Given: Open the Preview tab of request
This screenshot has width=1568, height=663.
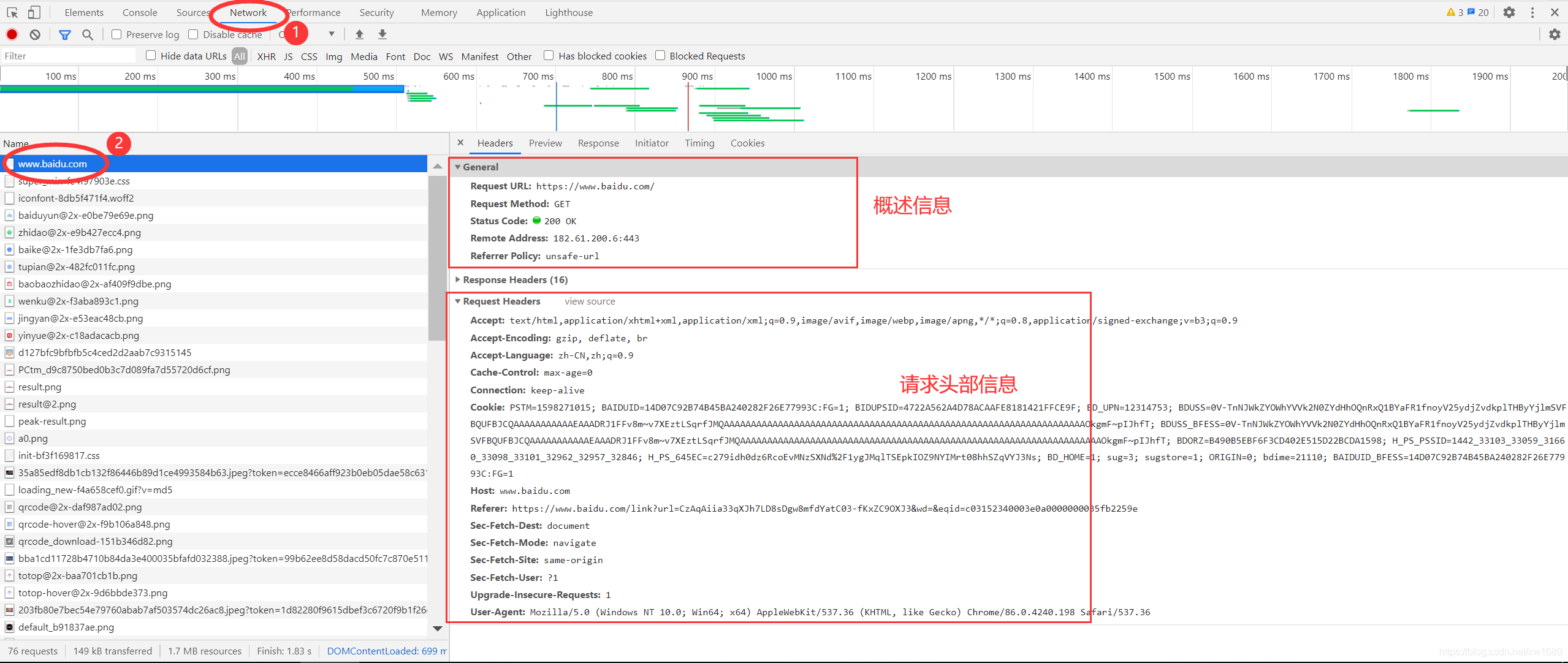Looking at the screenshot, I should (545, 143).
